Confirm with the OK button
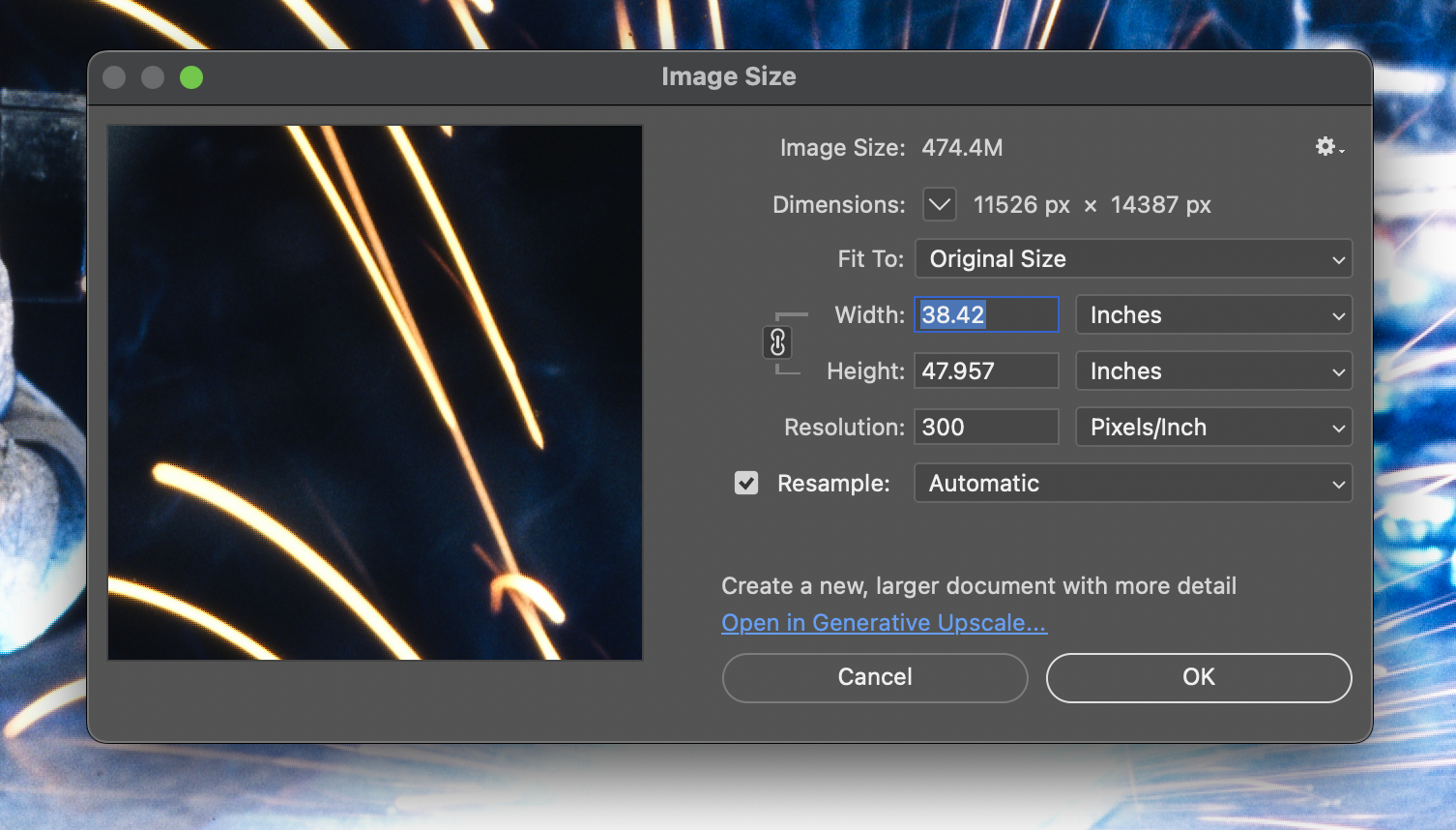 1198,677
